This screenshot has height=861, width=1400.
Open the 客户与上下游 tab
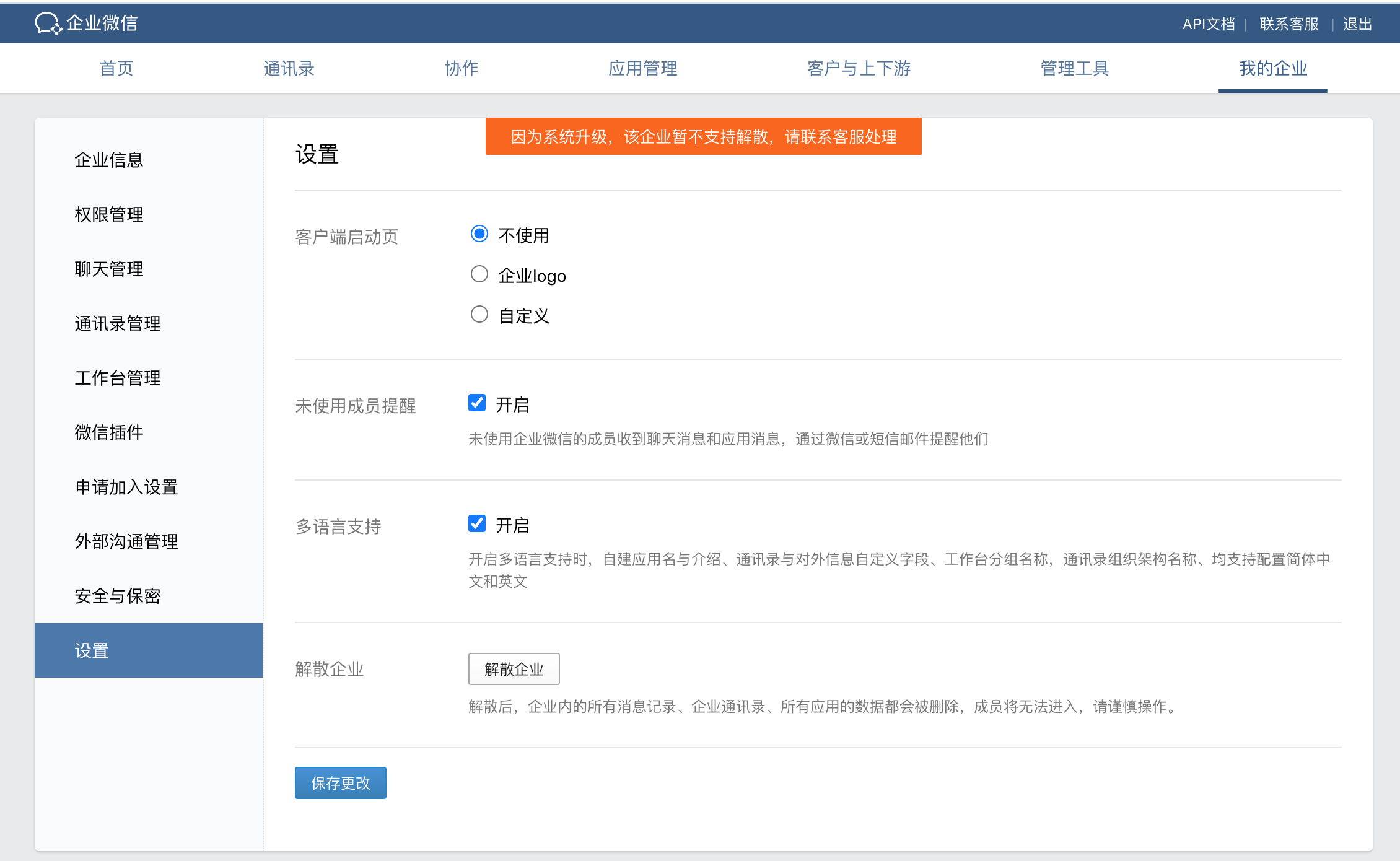859,68
